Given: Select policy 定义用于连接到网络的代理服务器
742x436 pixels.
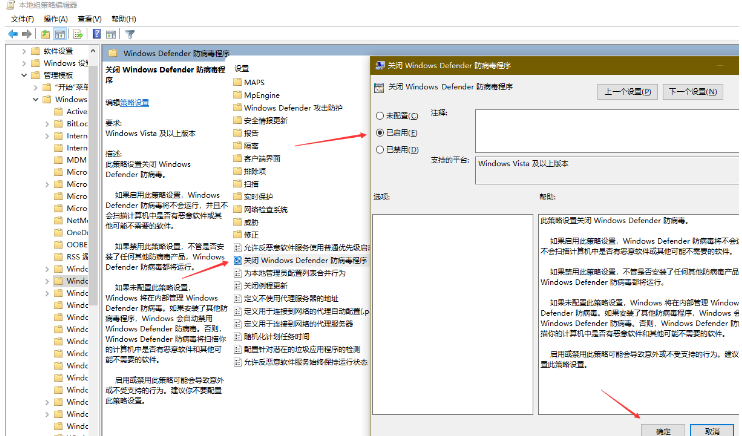Looking at the screenshot, I should [294, 324].
